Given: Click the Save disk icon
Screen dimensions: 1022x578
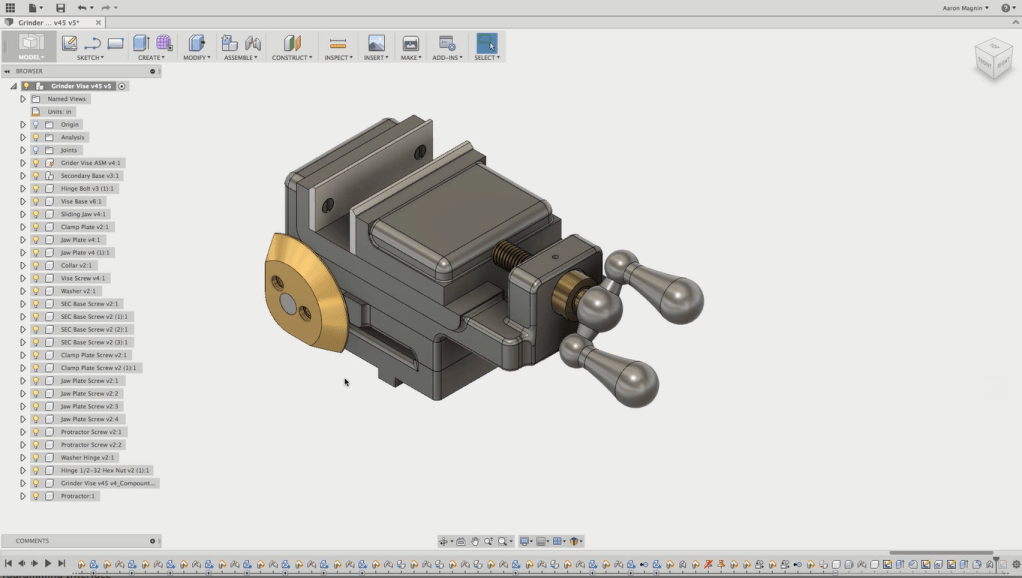Looking at the screenshot, I should [60, 8].
